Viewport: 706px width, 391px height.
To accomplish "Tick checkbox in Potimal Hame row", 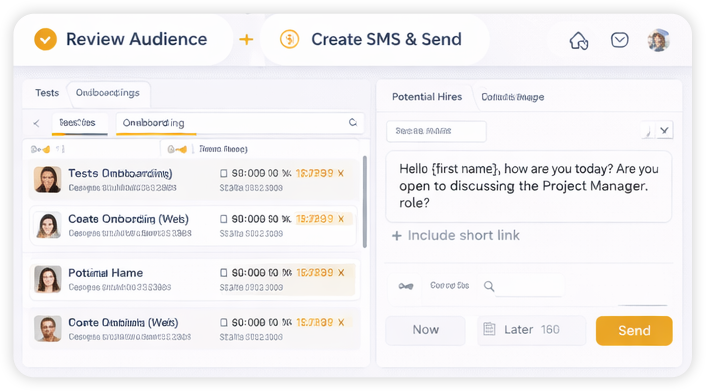I will pos(223,273).
